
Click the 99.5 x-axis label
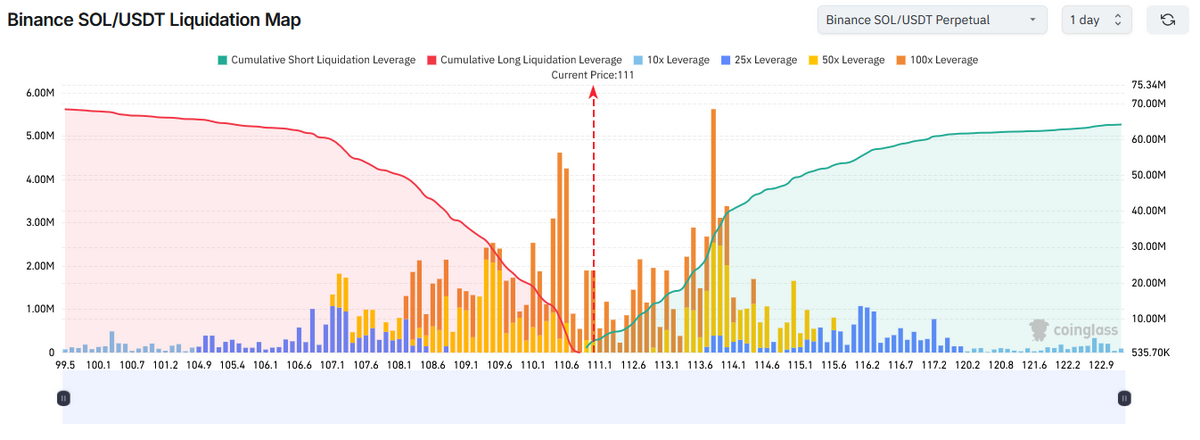66,365
